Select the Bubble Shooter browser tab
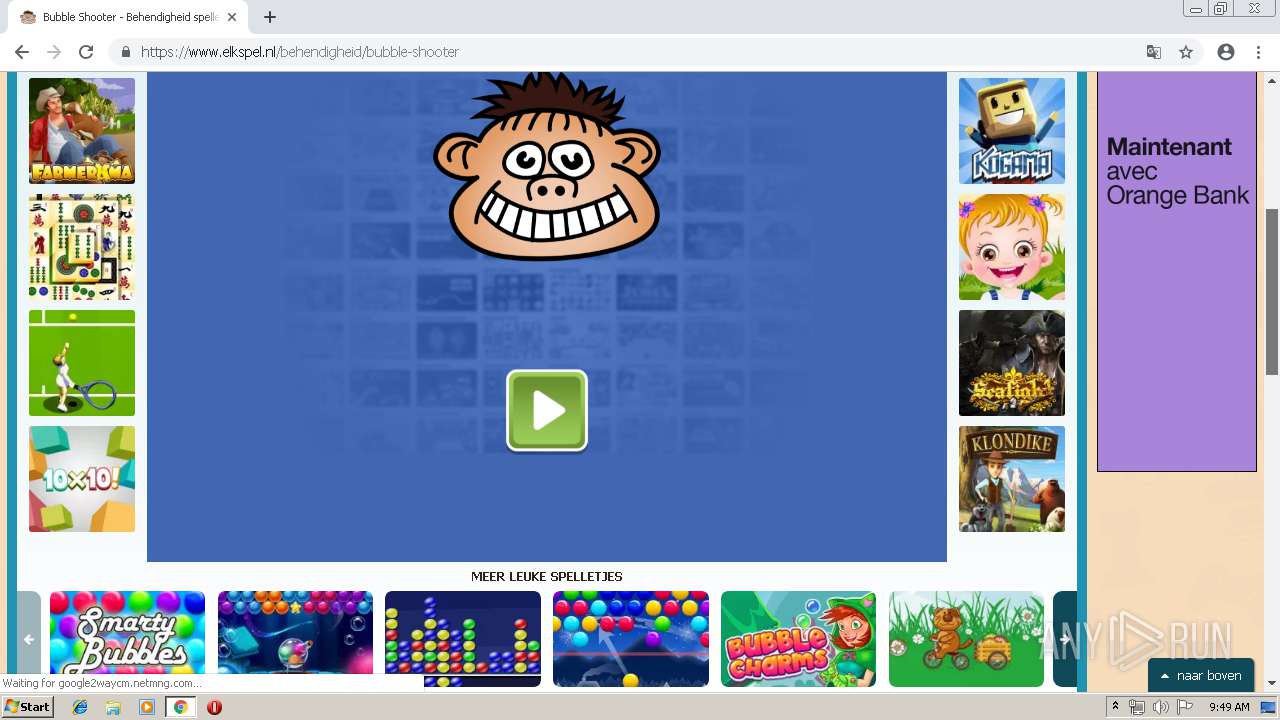 click(128, 17)
